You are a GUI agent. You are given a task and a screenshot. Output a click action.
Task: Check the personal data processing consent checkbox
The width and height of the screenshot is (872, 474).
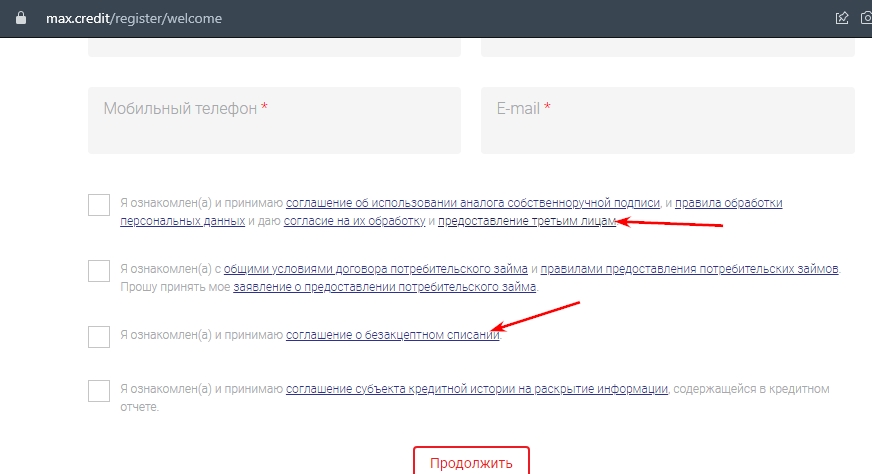pos(99,206)
